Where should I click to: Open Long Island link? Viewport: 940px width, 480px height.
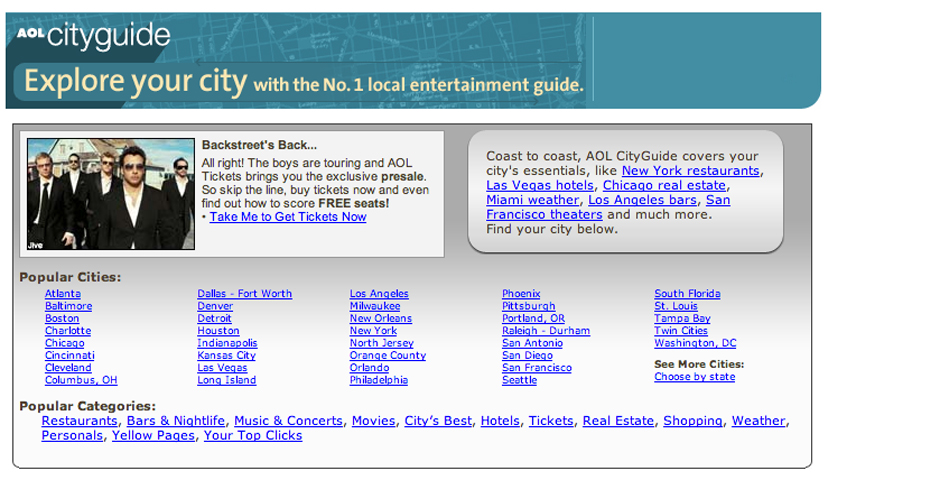pyautogui.click(x=227, y=381)
